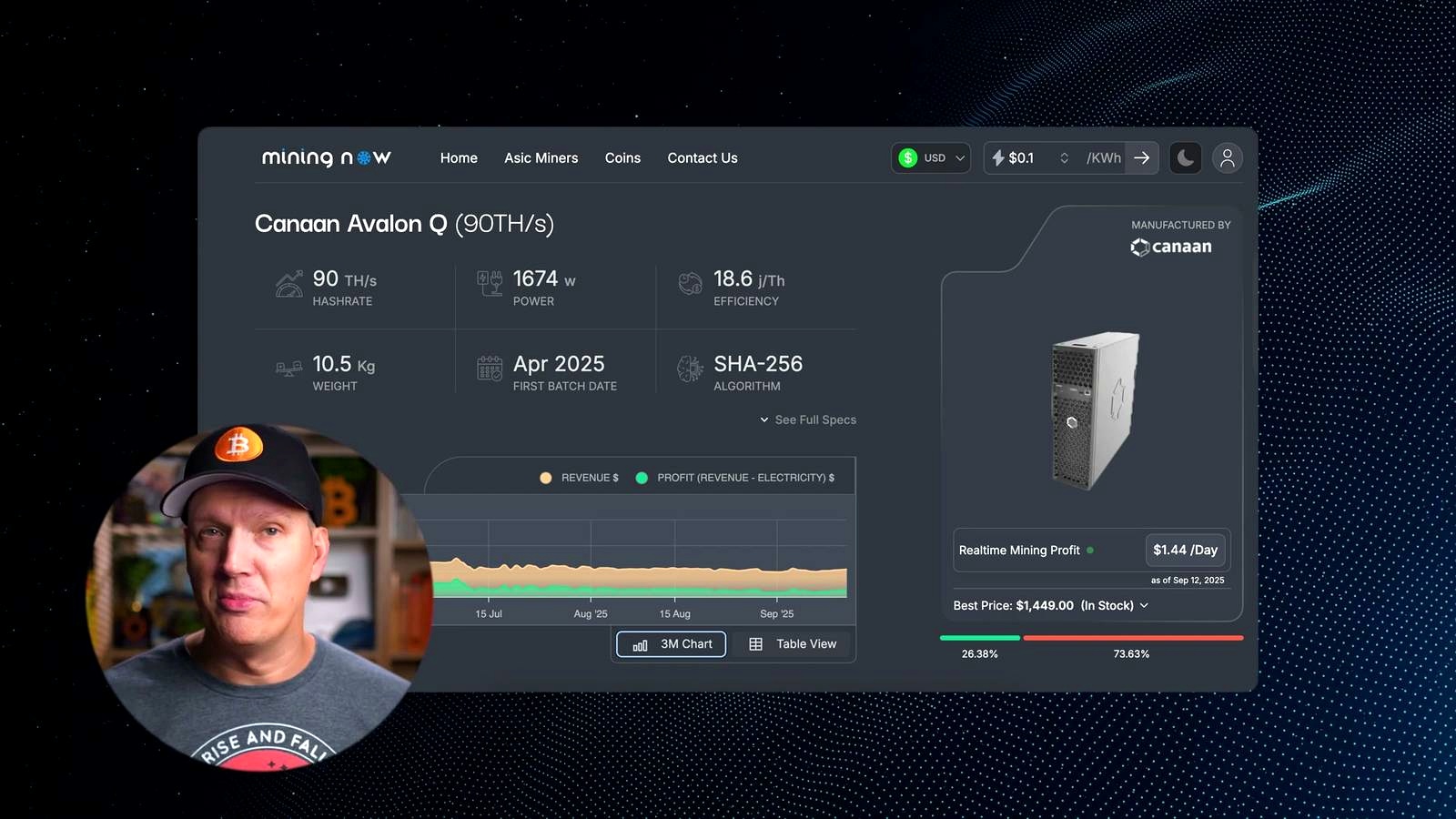This screenshot has width=1456, height=819.
Task: Click the red 73.63% progress bar segment
Action: pos(1133,638)
